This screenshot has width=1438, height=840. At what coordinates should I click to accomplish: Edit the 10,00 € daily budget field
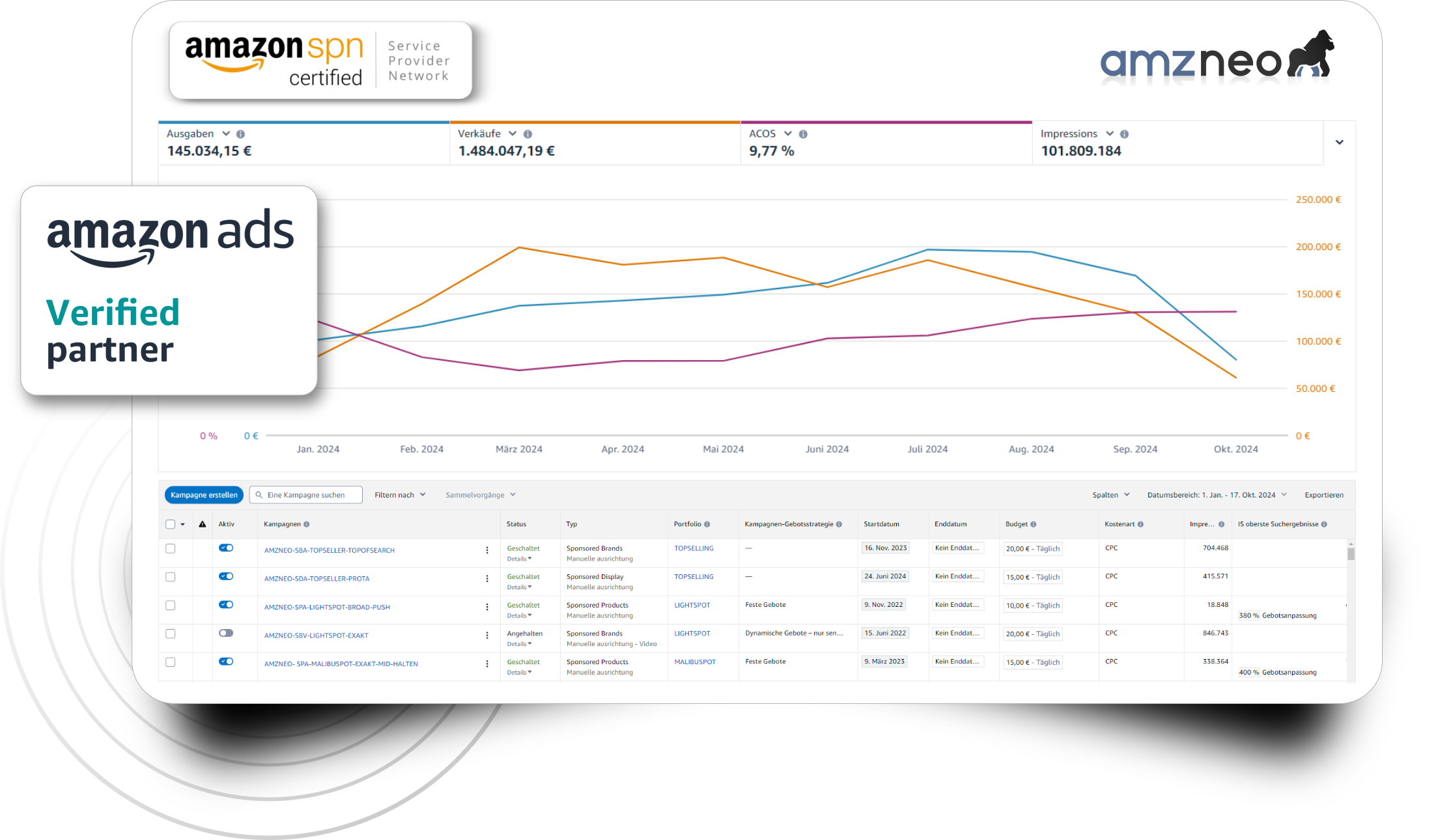[x=1033, y=606]
